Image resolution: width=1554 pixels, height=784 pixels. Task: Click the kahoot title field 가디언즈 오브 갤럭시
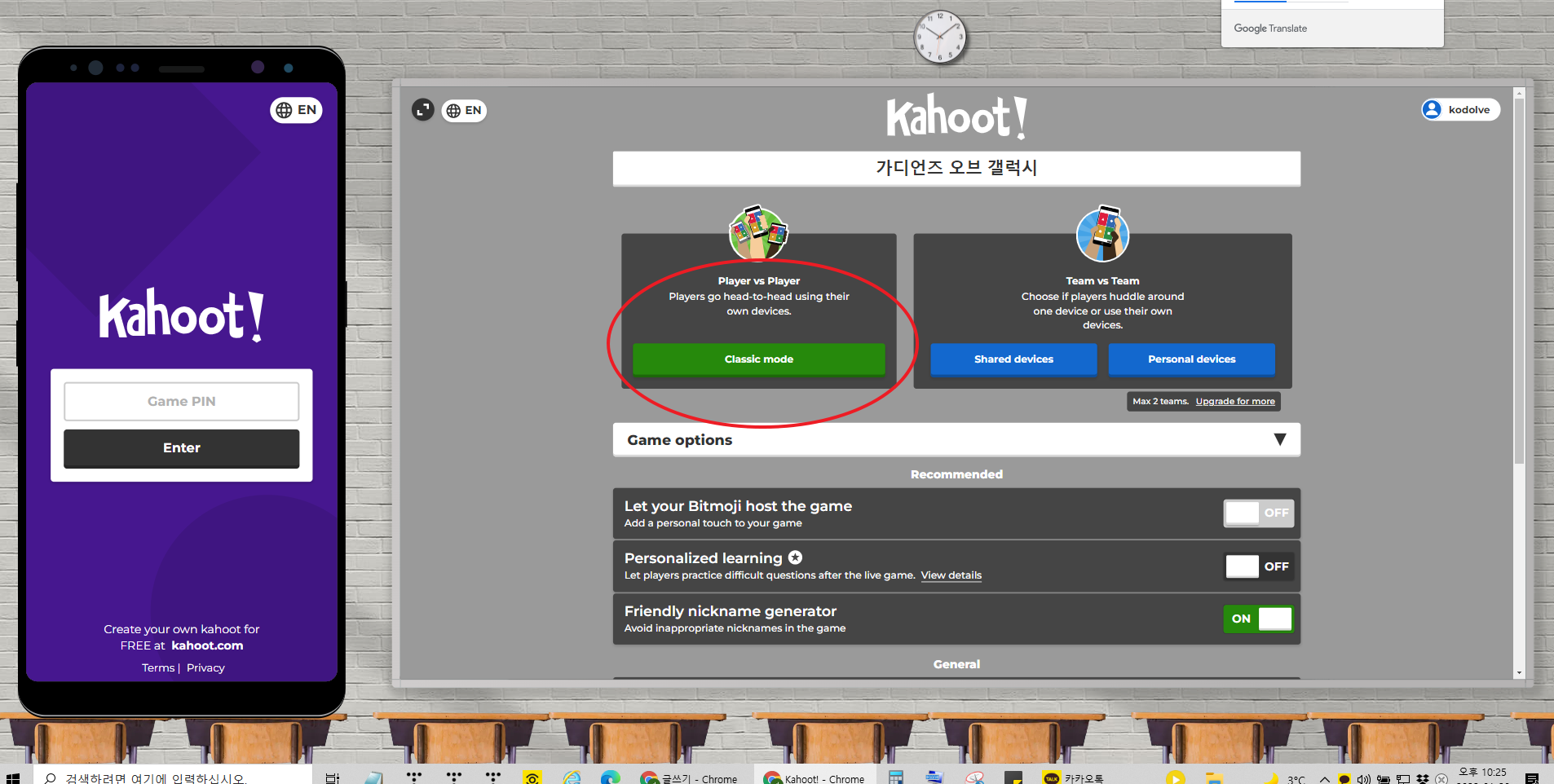click(956, 168)
